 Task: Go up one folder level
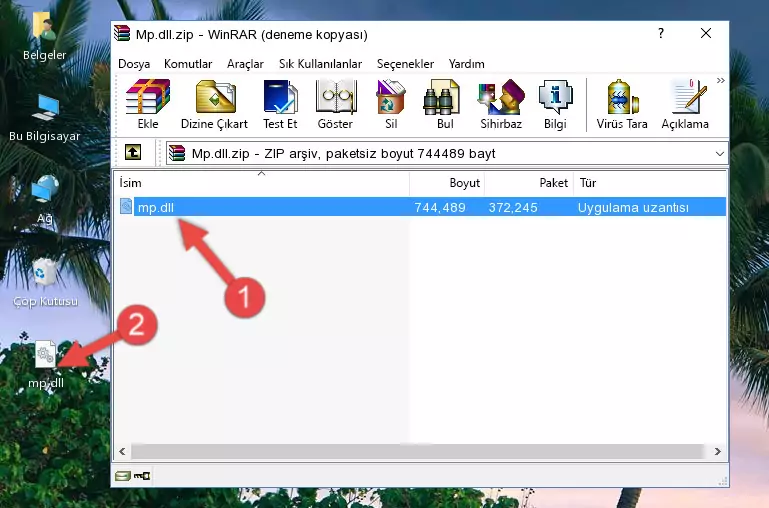pyautogui.click(x=133, y=152)
